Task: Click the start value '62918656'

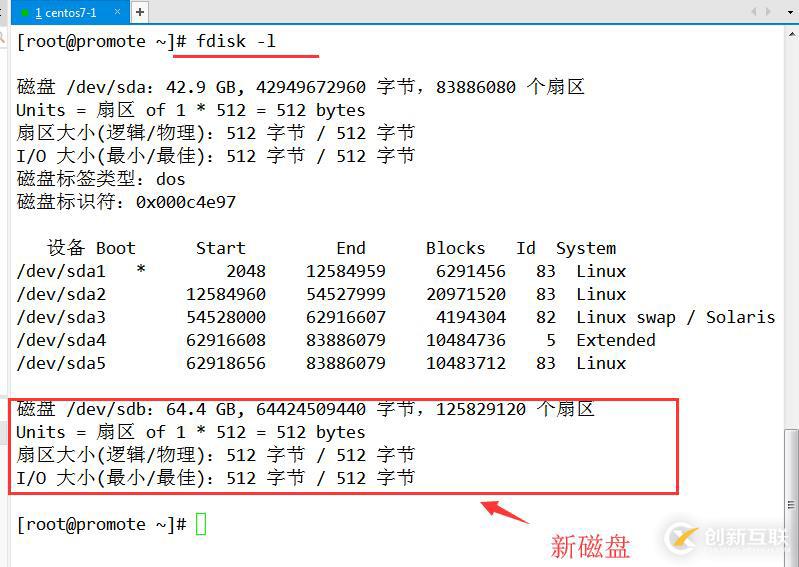Action: coord(226,363)
